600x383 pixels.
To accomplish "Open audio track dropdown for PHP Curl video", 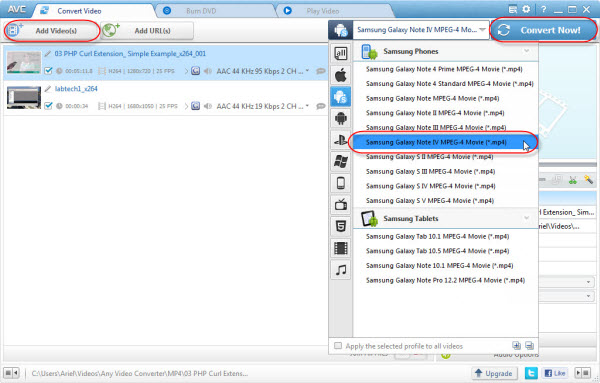I will pyautogui.click(x=307, y=71).
